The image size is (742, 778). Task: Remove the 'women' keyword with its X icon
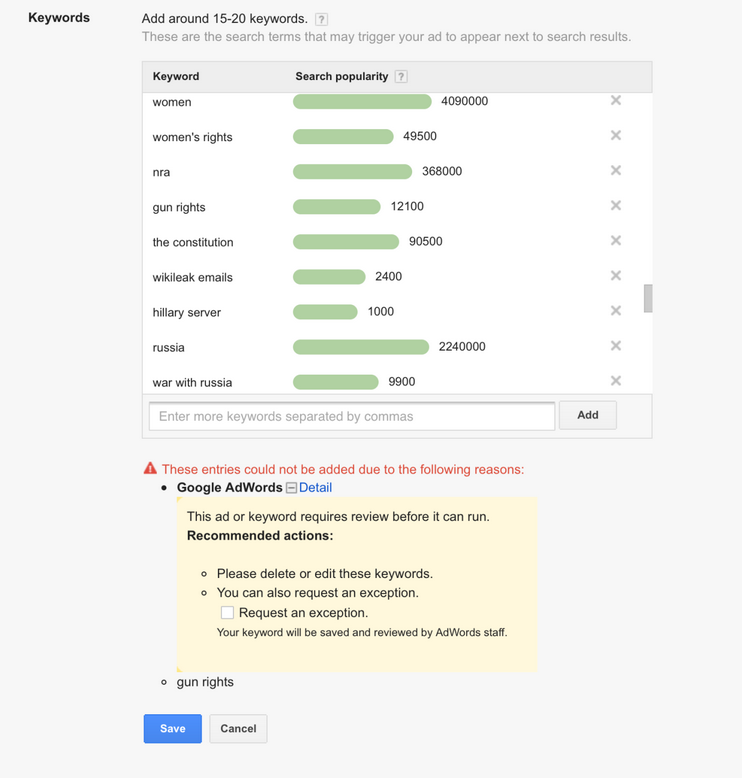pos(616,100)
